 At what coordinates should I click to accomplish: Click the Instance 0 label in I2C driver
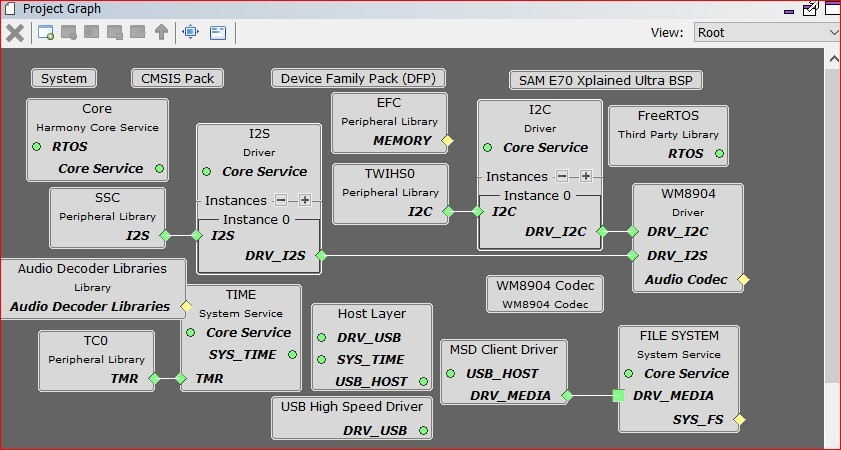(537, 196)
